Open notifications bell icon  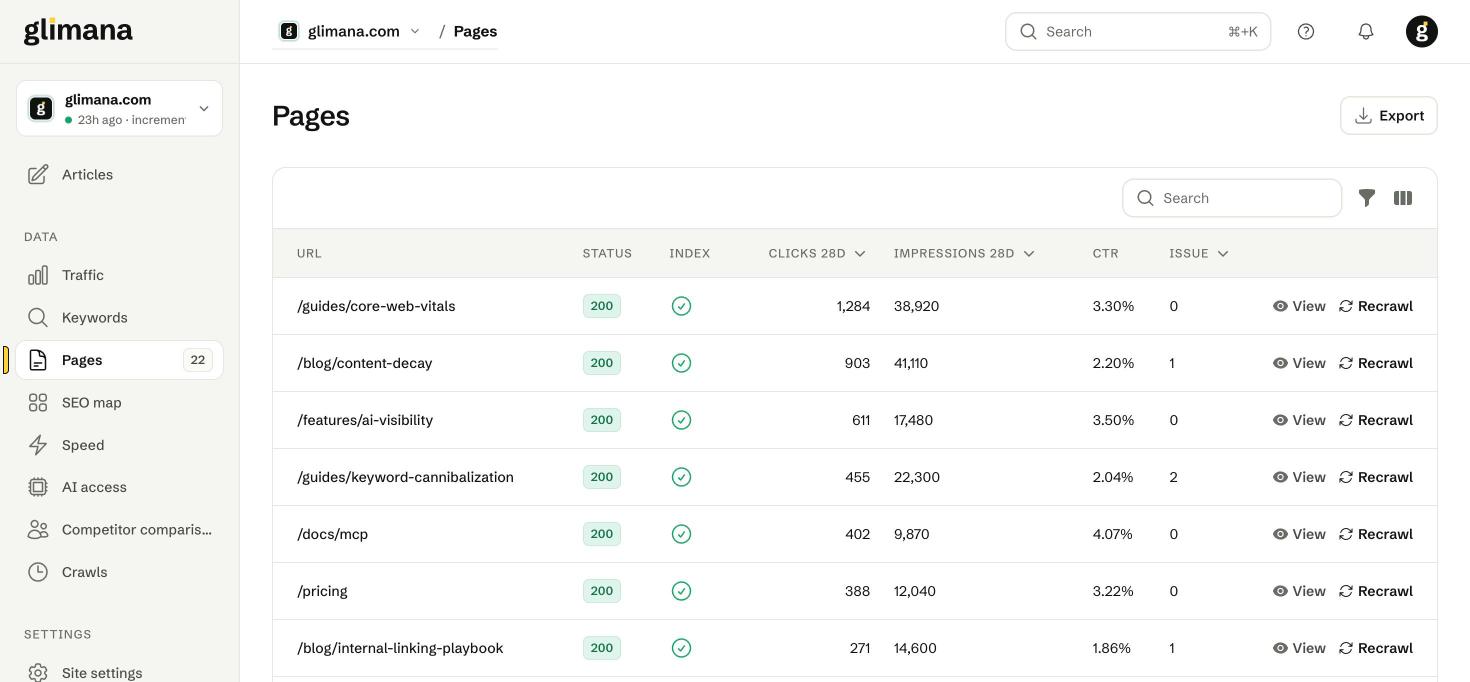(1366, 32)
